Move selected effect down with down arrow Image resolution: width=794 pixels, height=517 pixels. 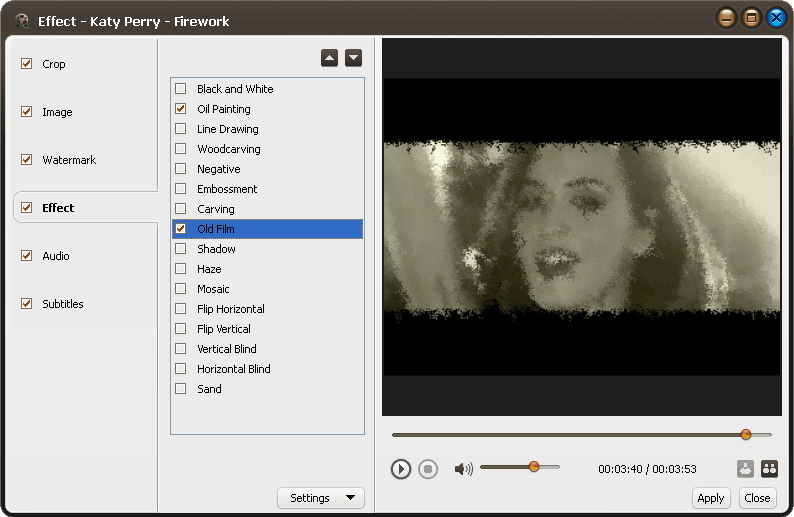(x=353, y=58)
